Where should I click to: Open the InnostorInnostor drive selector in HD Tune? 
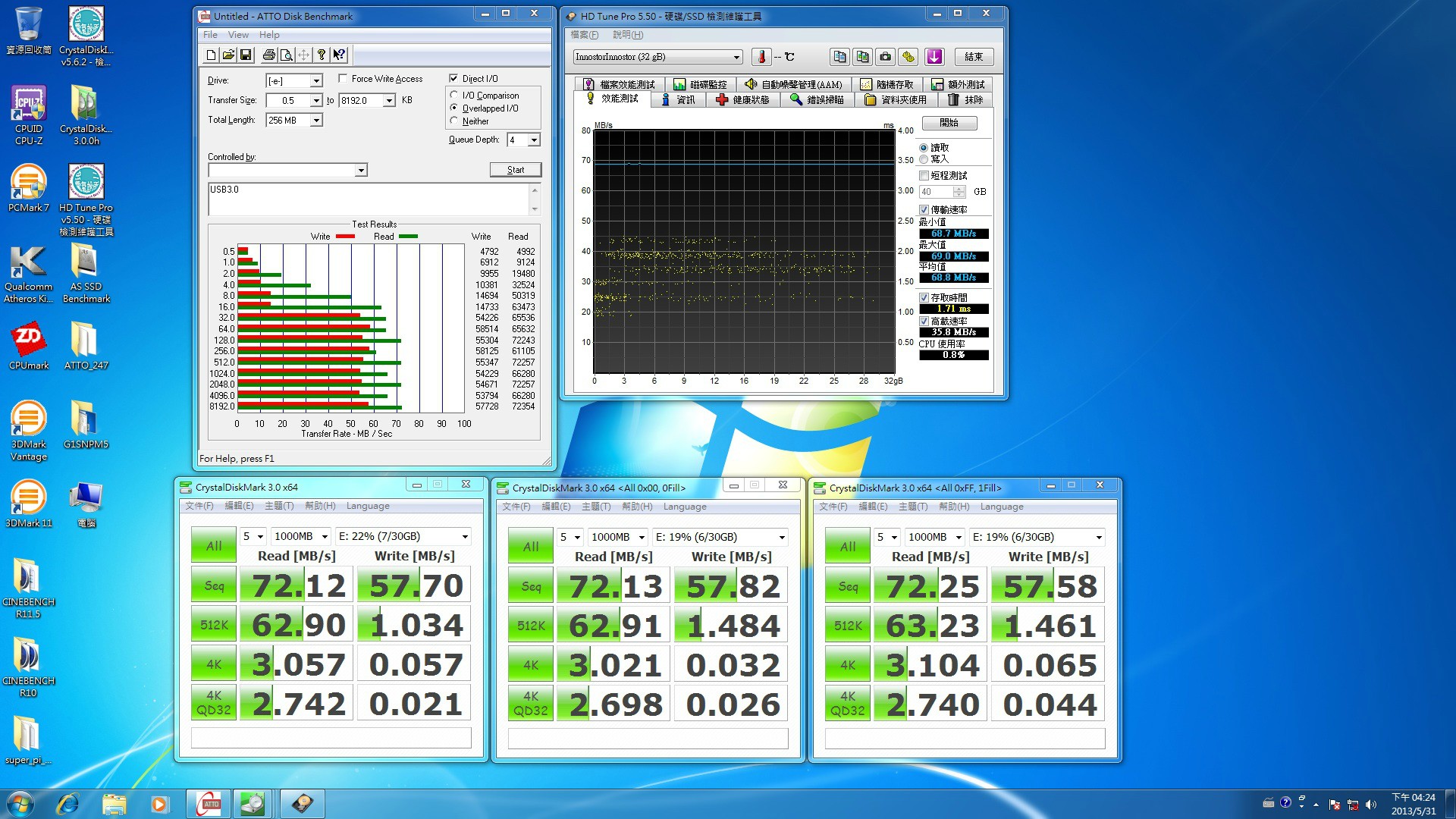point(657,57)
